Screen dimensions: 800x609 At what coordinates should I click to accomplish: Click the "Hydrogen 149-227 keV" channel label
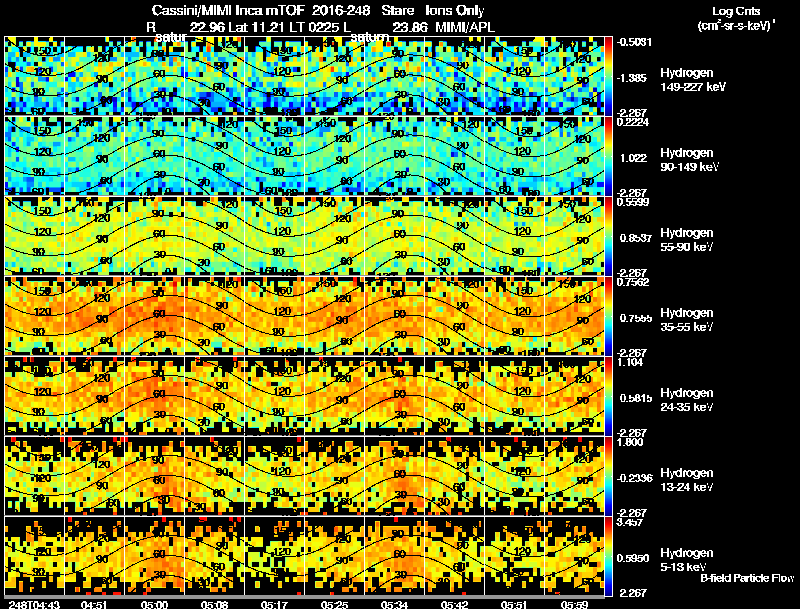click(693, 80)
